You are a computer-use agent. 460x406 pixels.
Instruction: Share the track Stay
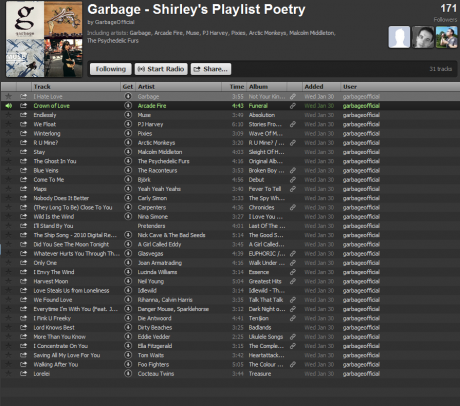(x=23, y=152)
